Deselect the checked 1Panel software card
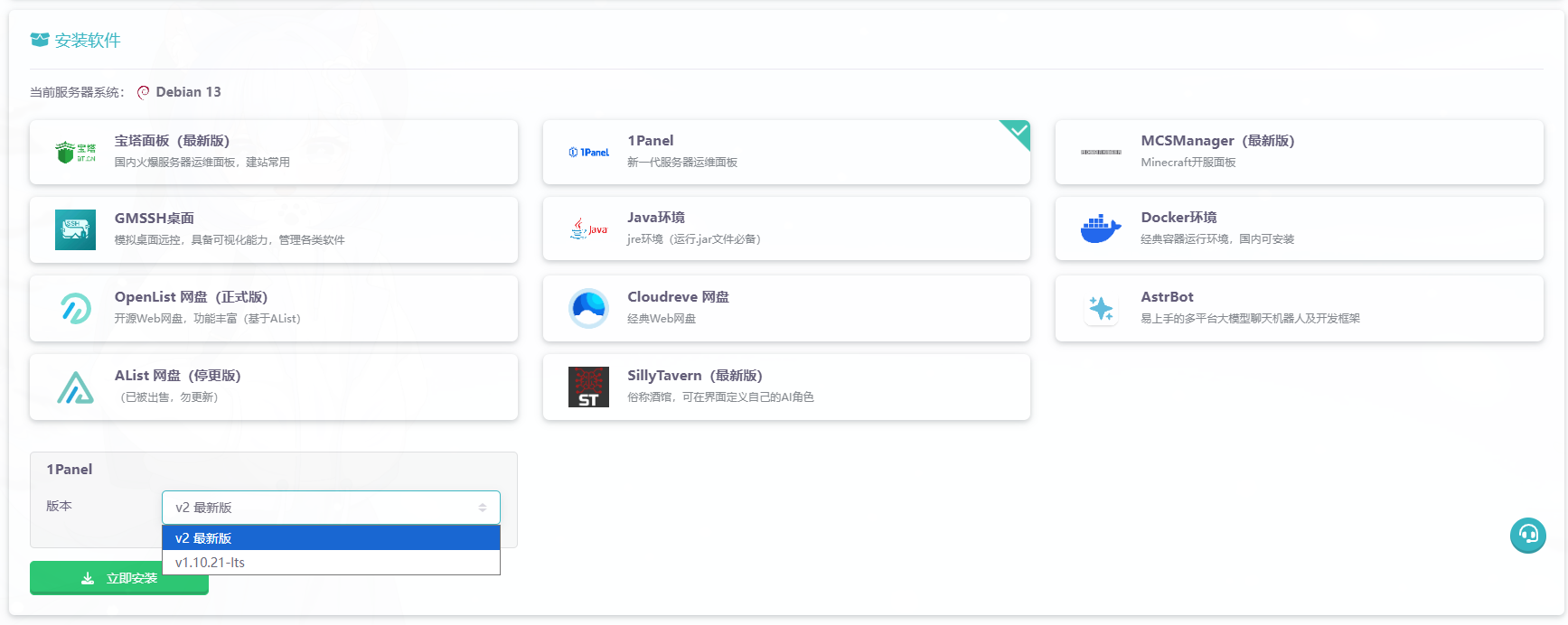 pos(785,153)
